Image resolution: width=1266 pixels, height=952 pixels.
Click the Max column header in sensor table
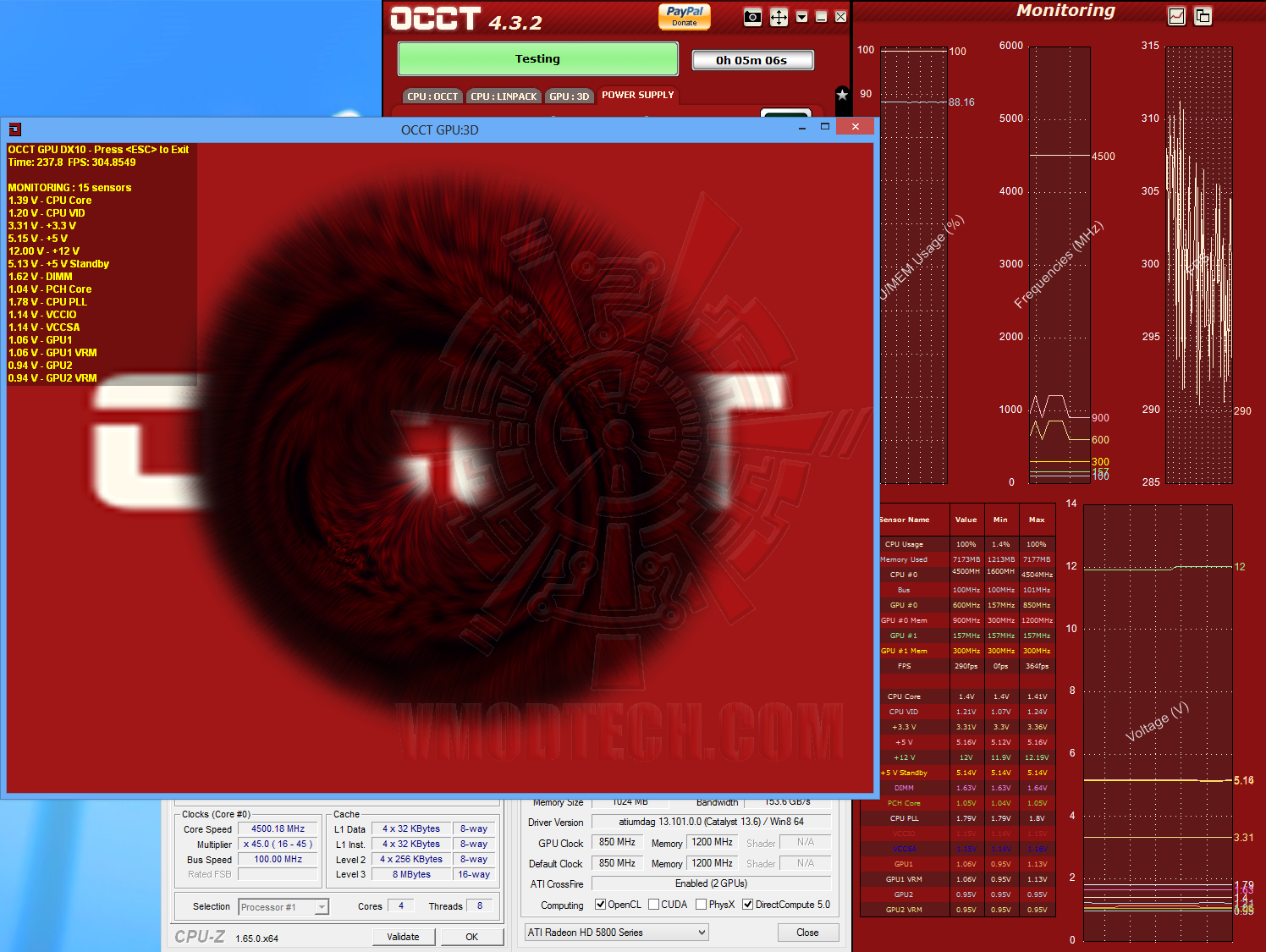(1037, 520)
